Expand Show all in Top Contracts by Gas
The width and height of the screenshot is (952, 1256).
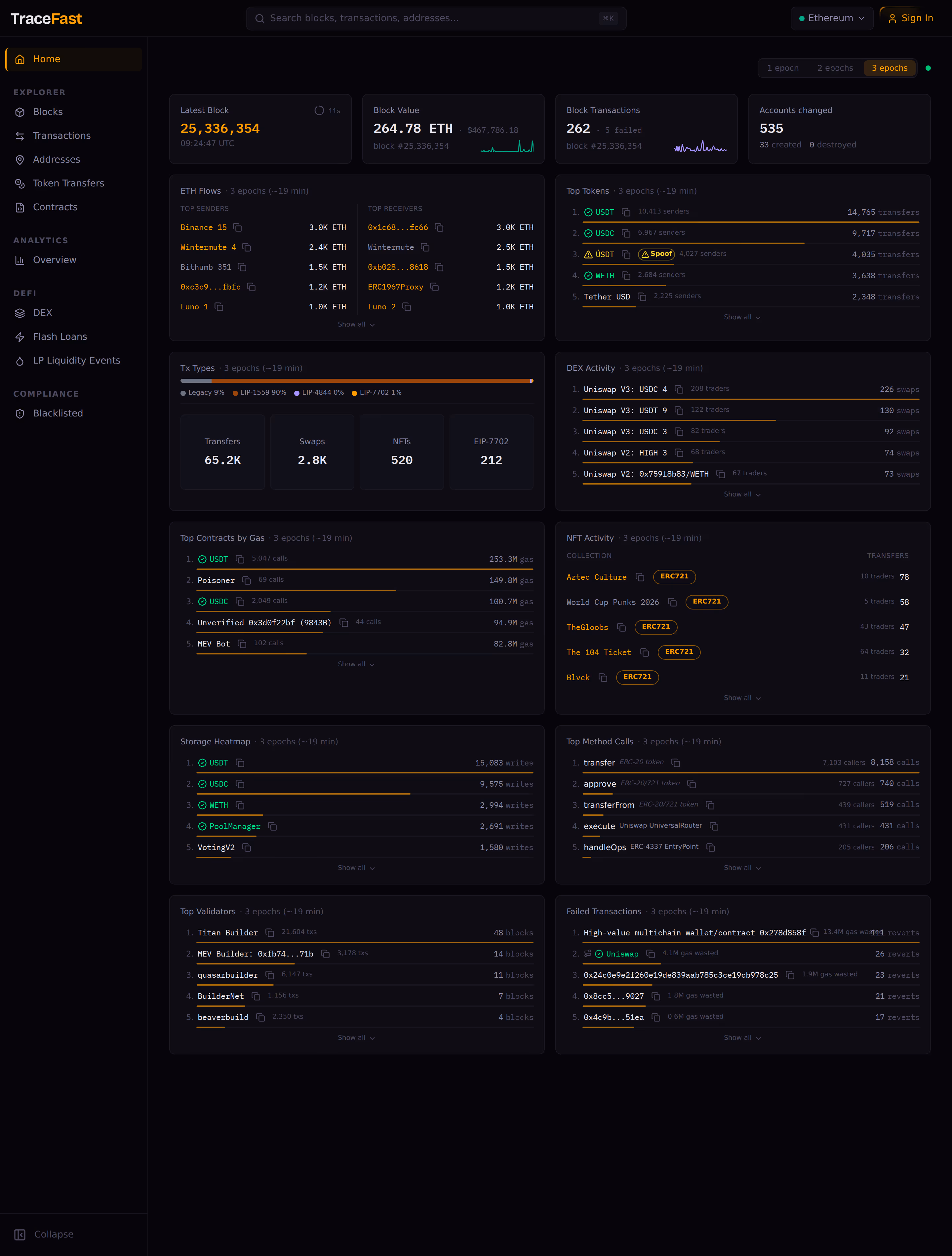(x=356, y=664)
